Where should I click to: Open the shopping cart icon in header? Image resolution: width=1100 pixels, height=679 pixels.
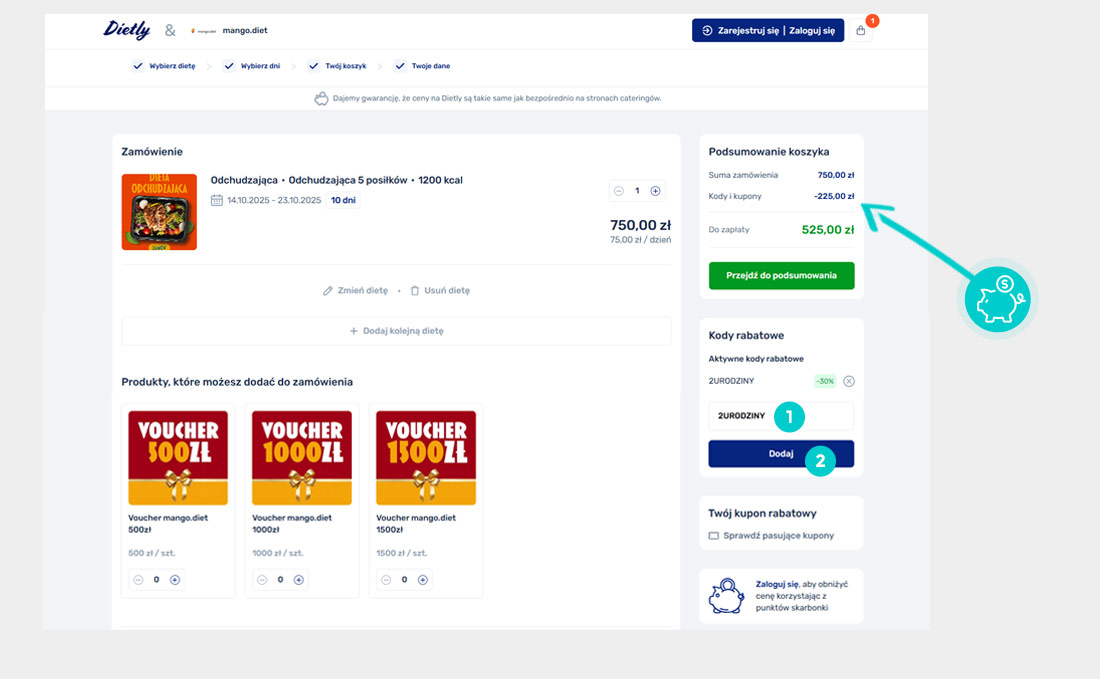(x=861, y=31)
